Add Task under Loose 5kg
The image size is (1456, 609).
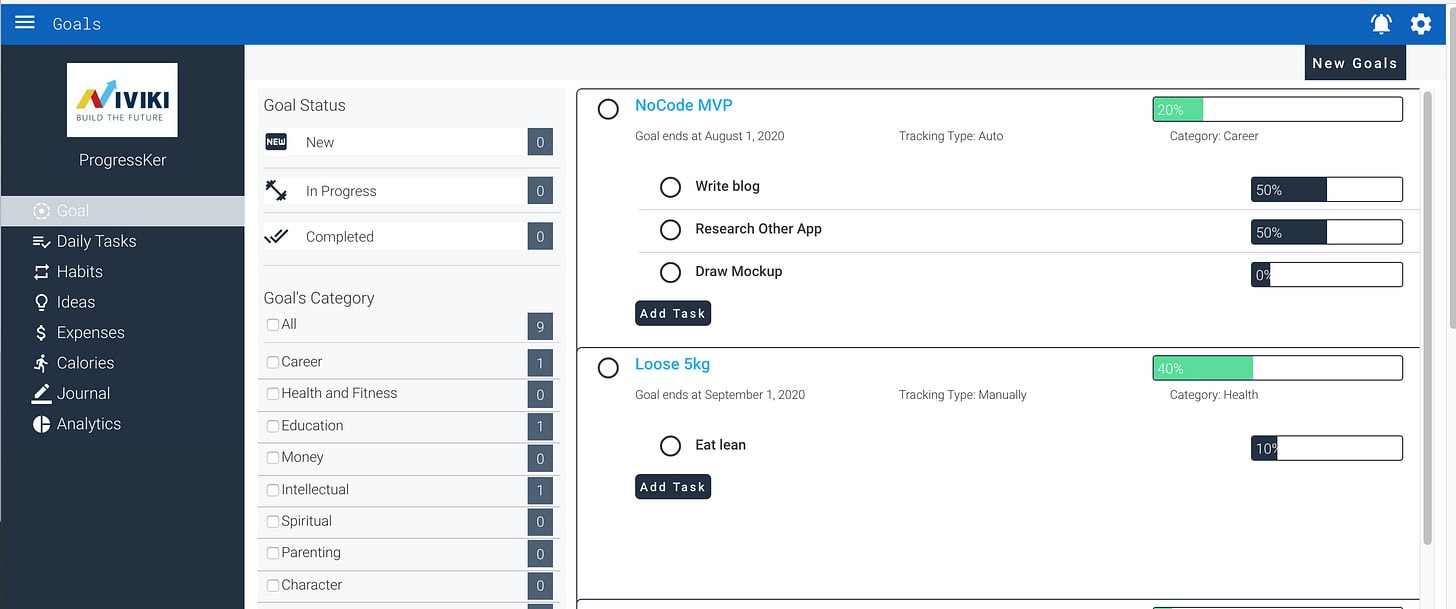coord(673,487)
